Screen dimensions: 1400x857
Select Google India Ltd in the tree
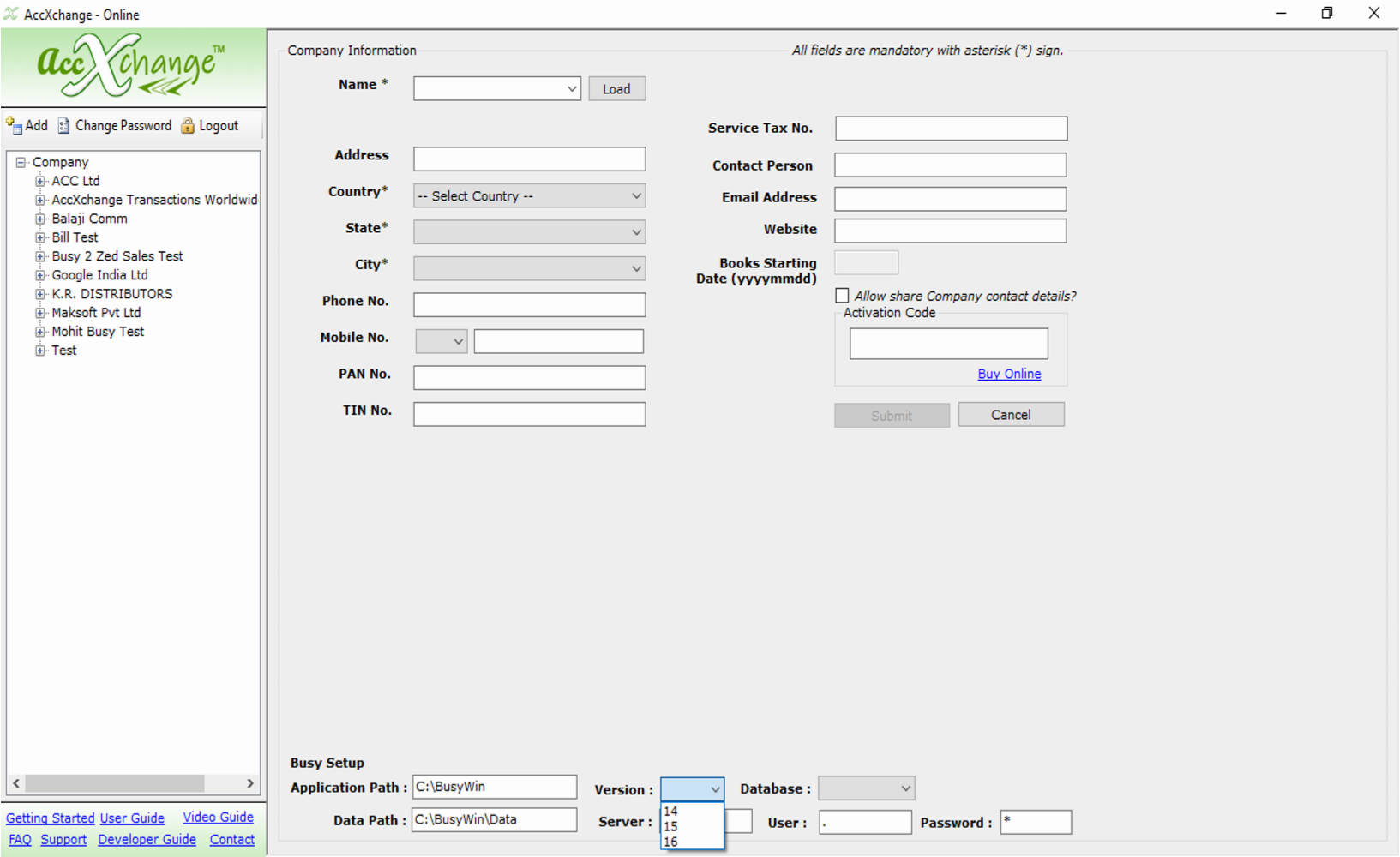(99, 275)
